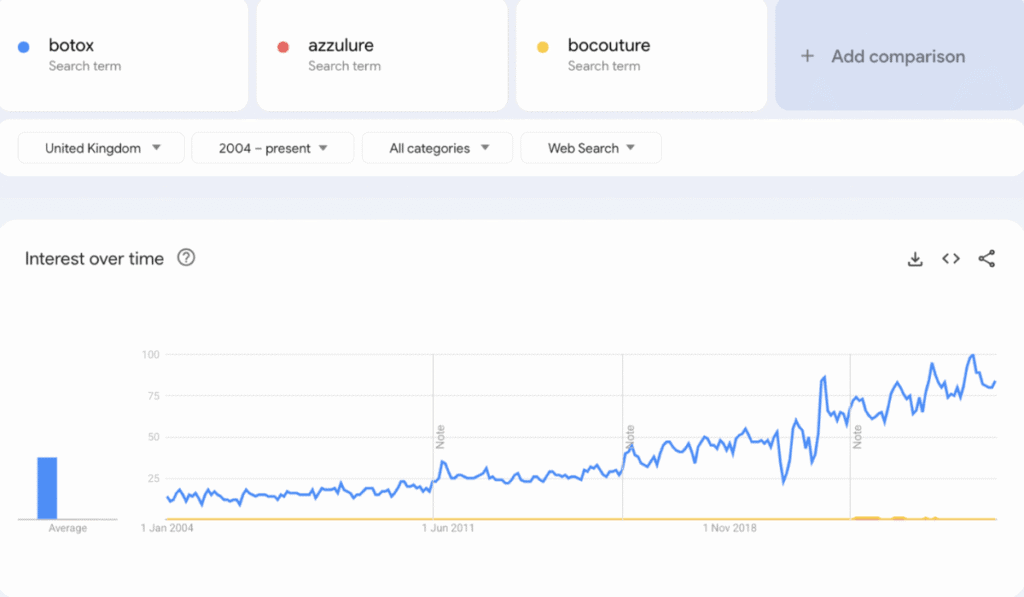The image size is (1024, 597).
Task: Click the Note marker before Nov 2018
Action: [x=630, y=436]
